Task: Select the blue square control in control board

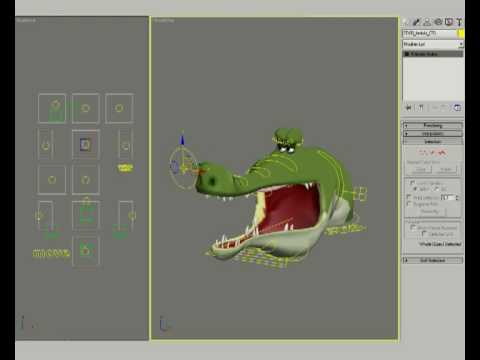Action: point(85,144)
